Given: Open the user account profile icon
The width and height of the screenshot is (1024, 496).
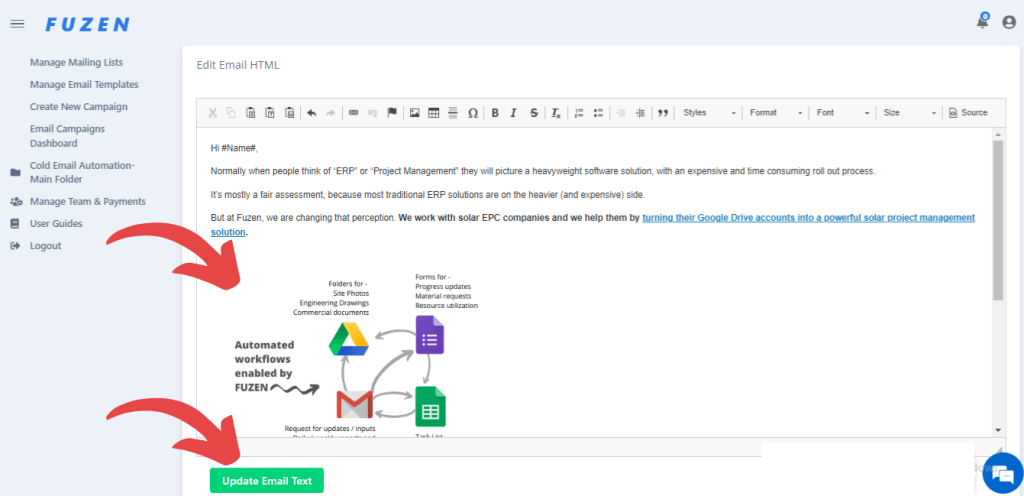Looking at the screenshot, I should 1009,23.
